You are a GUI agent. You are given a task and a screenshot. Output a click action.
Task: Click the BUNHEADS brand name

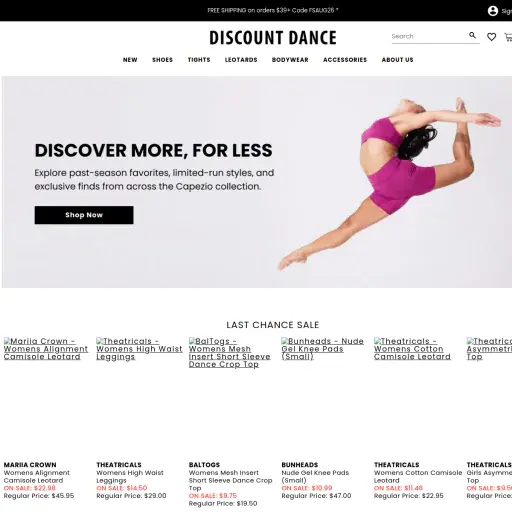point(300,465)
